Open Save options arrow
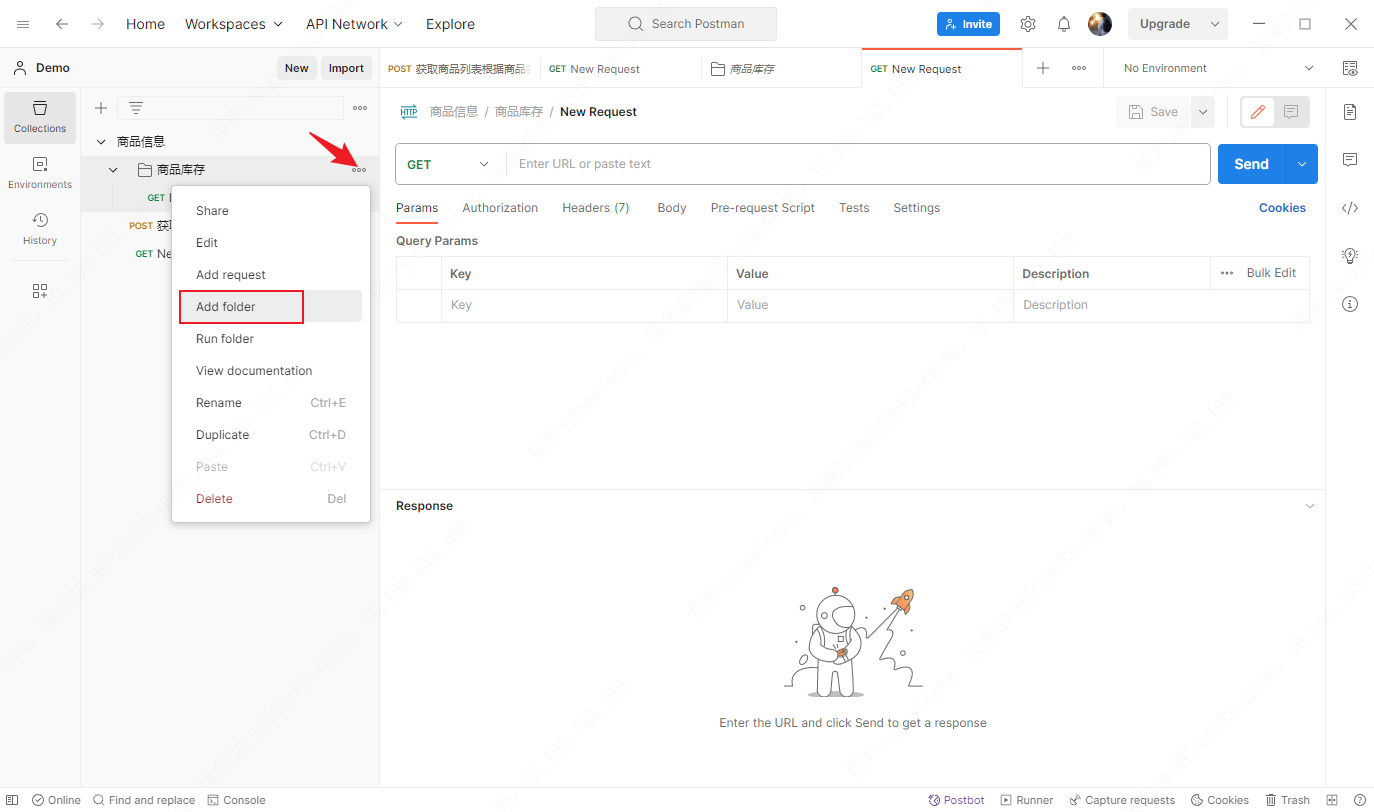The image size is (1374, 812). coord(1202,112)
